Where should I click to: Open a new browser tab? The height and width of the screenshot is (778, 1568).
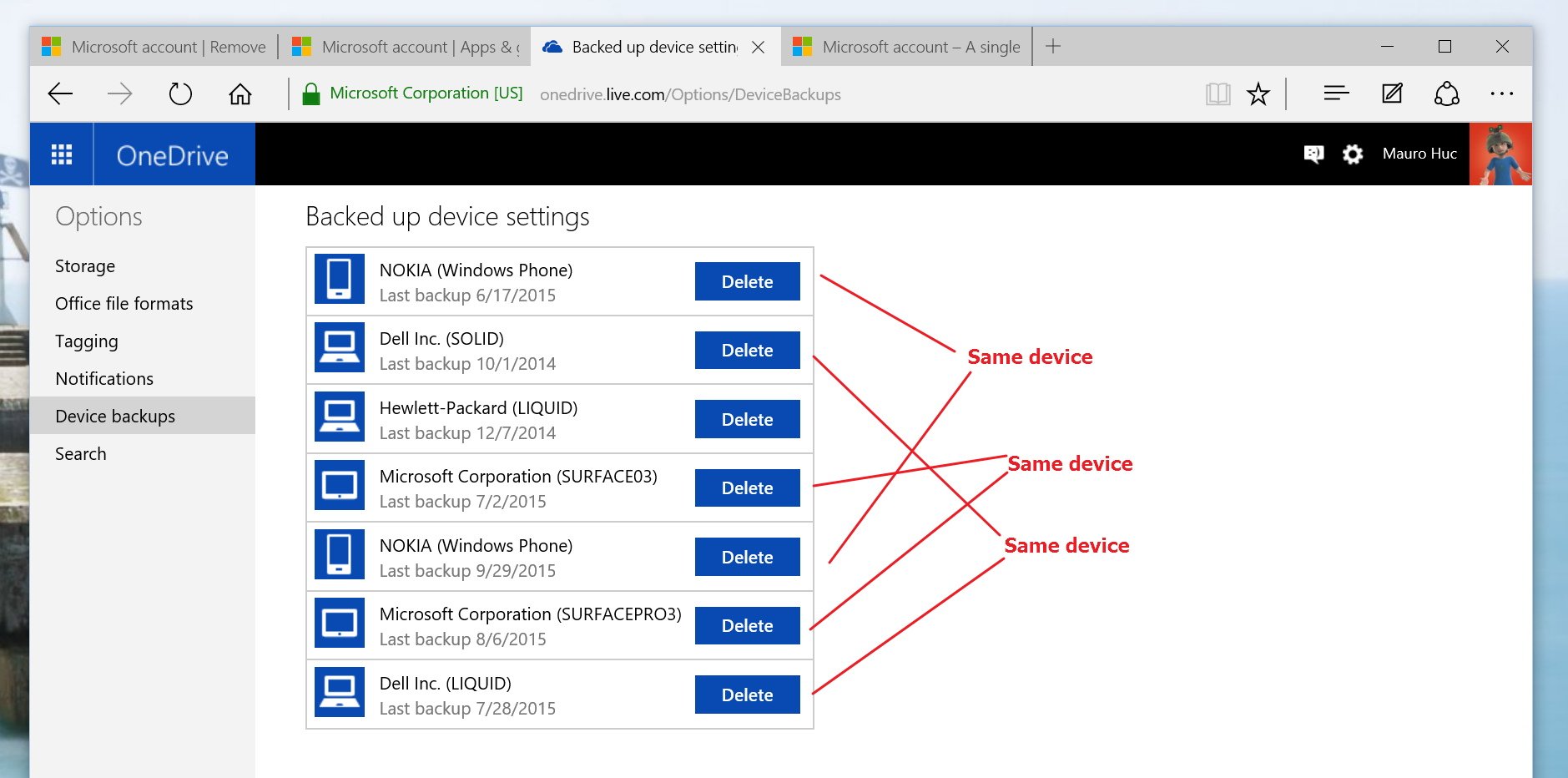1053,47
